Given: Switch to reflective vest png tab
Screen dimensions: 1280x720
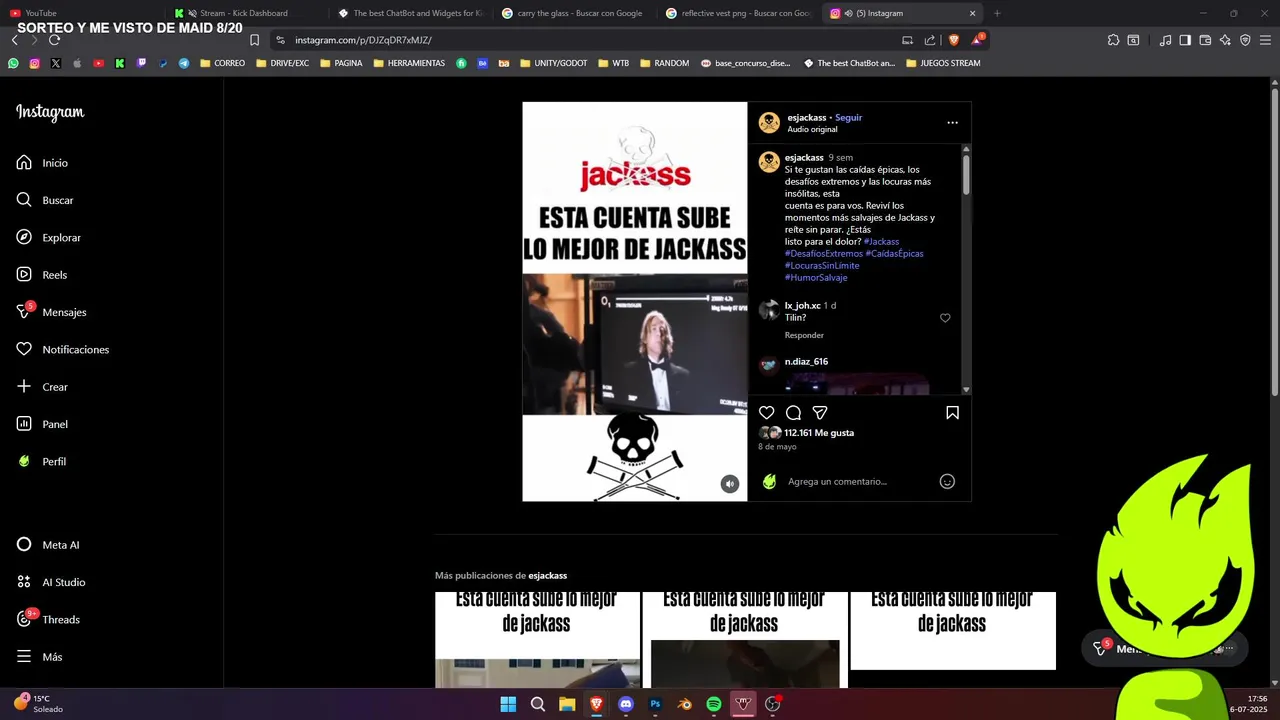Looking at the screenshot, I should click(738, 13).
